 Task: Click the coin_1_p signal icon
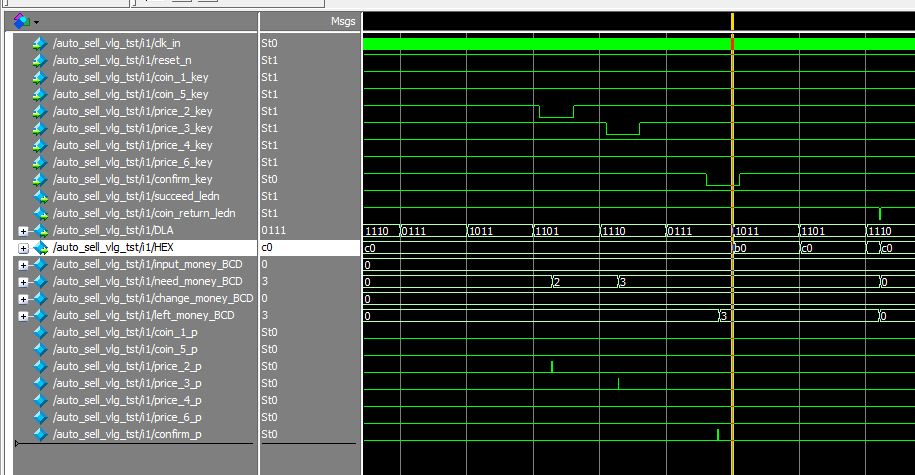click(40, 332)
